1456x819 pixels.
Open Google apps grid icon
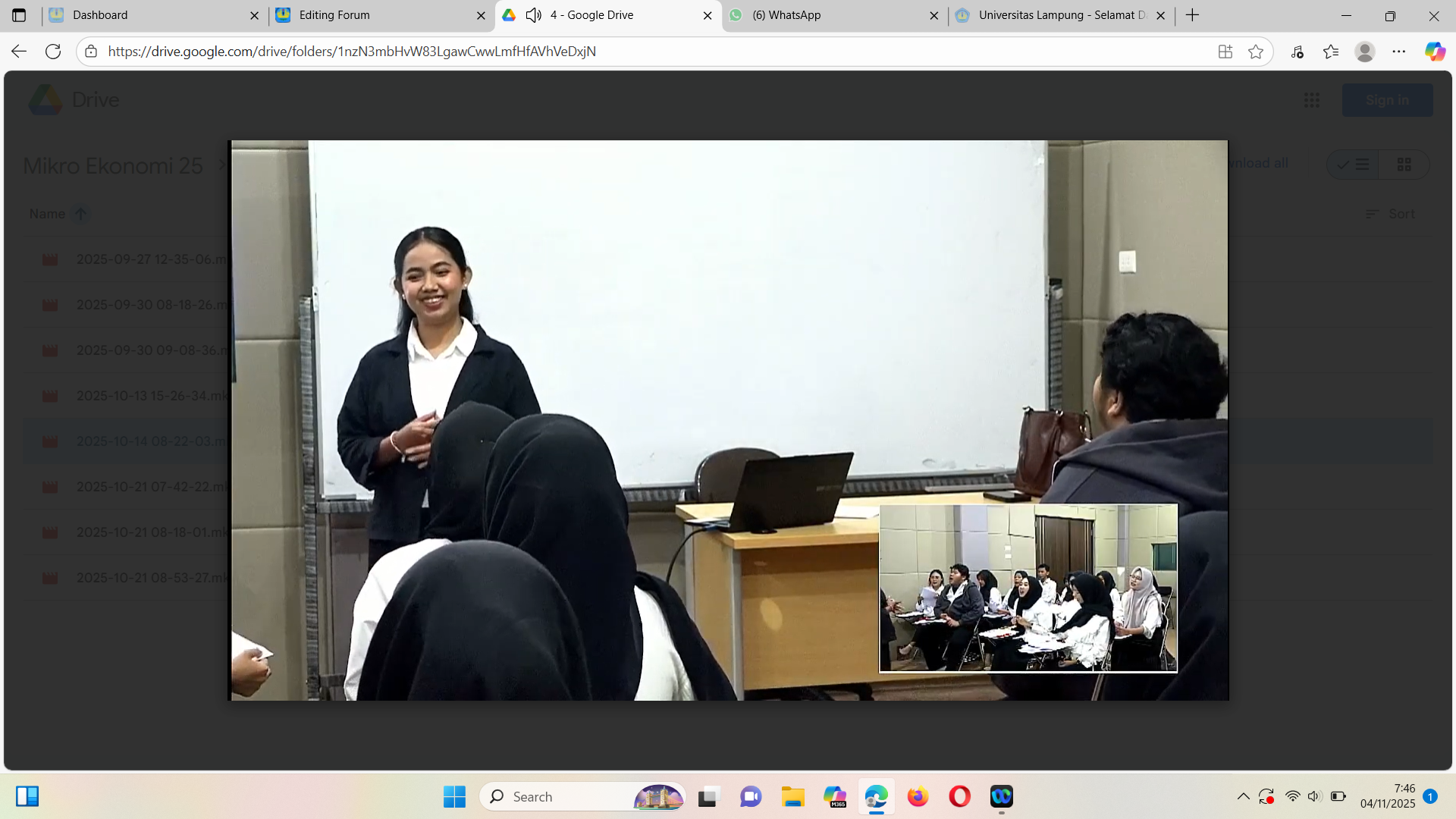coord(1312,100)
